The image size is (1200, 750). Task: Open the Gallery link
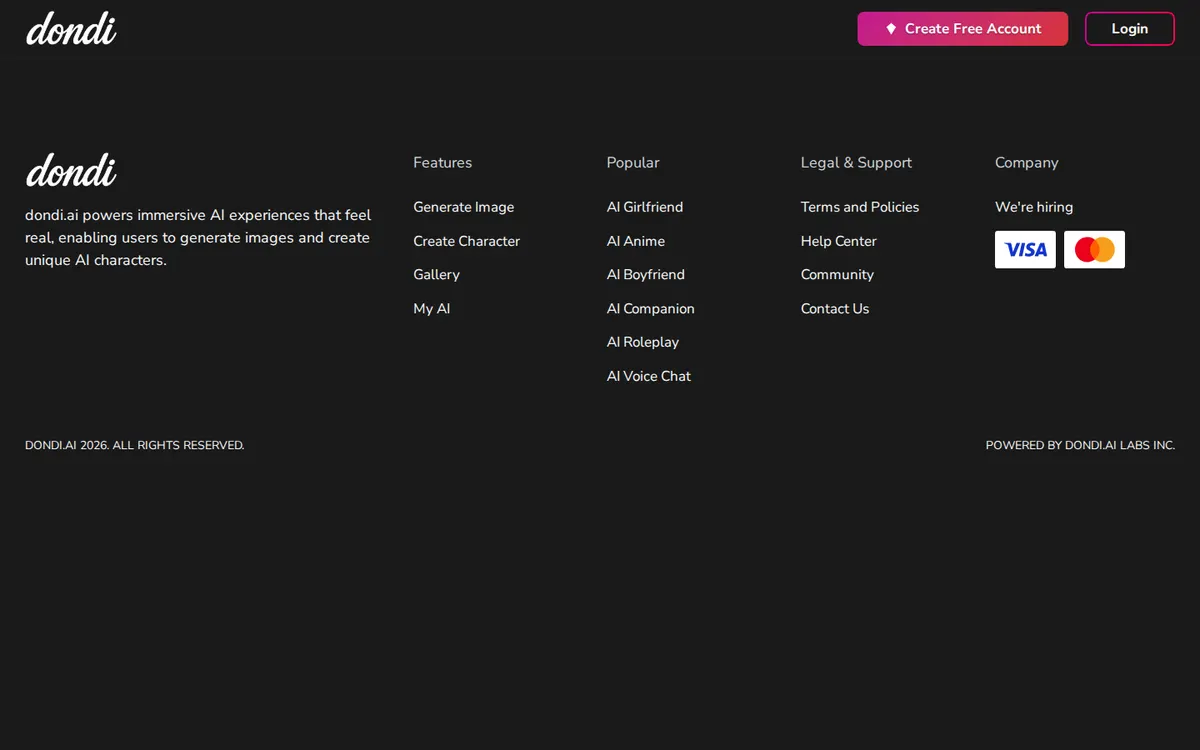[x=437, y=274]
